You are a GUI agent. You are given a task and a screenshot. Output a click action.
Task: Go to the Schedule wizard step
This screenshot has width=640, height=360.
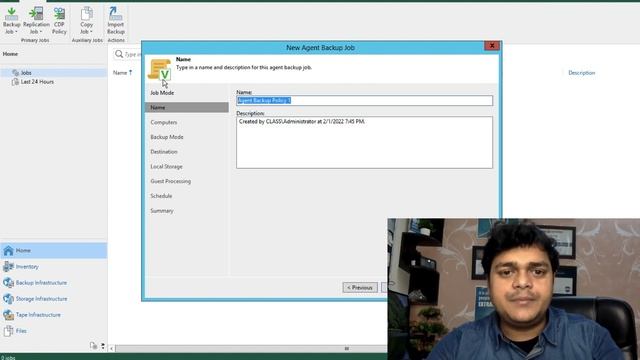(161, 196)
